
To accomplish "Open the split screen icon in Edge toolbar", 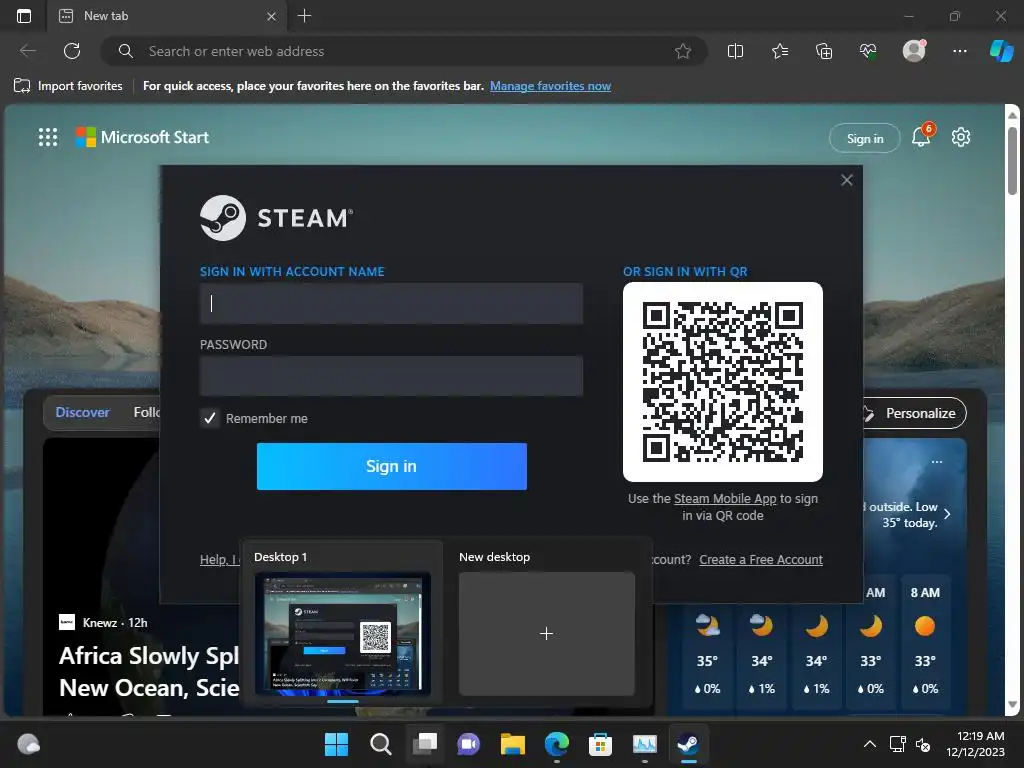I will tap(735, 51).
